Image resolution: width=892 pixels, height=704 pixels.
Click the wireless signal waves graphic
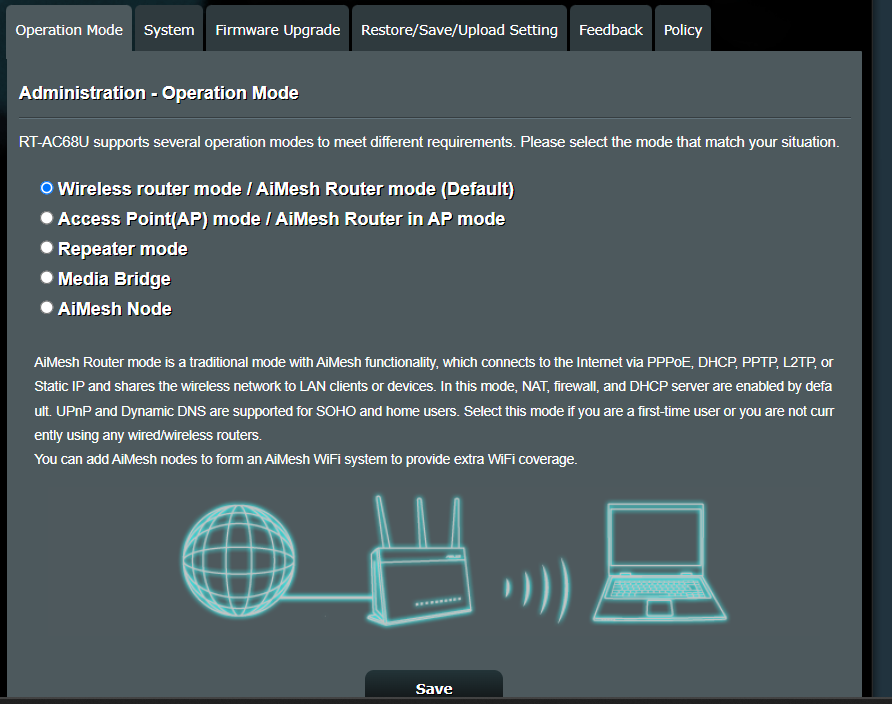[x=537, y=590]
